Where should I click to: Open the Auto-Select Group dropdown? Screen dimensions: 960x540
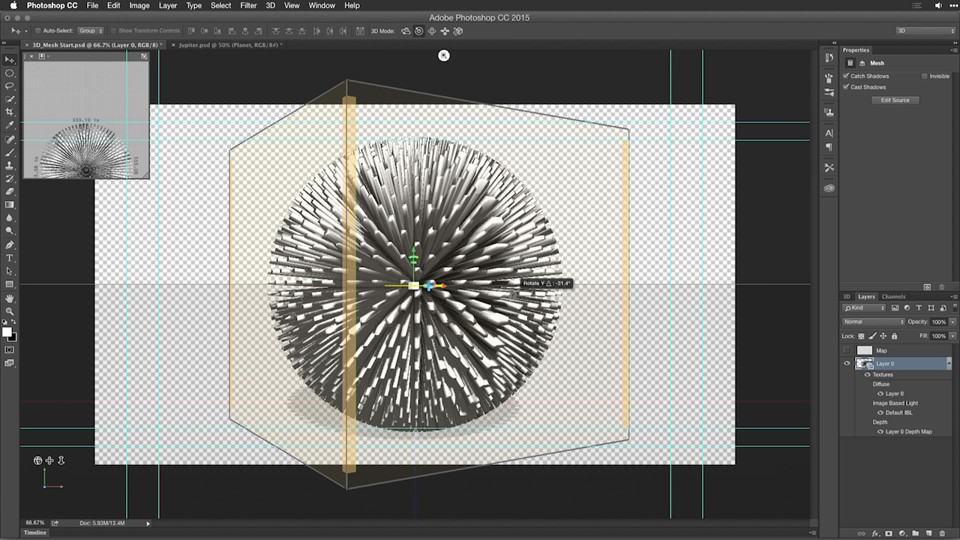[x=91, y=31]
